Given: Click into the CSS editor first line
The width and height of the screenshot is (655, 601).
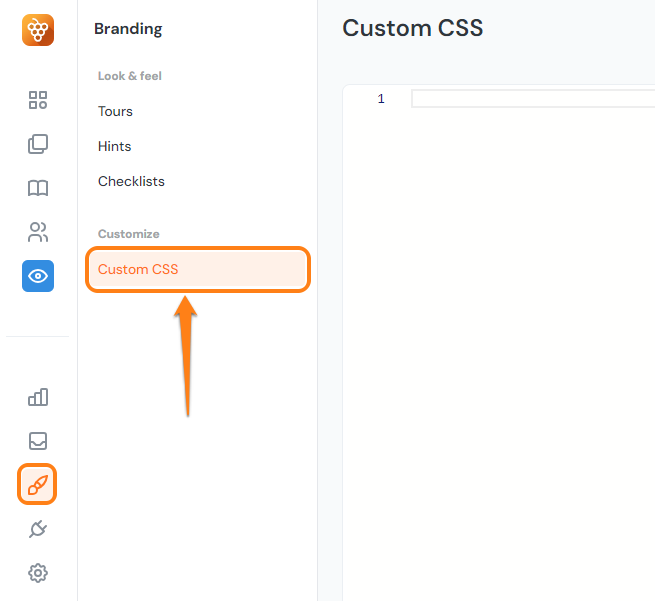Looking at the screenshot, I should tap(533, 99).
